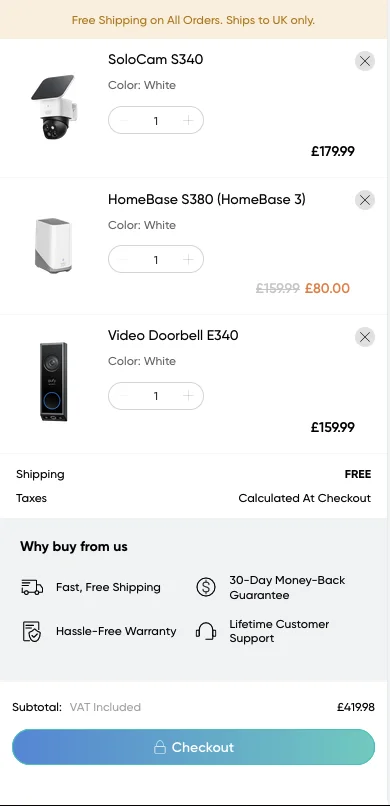390x806 pixels.
Task: Open the HomeBase S380 product image
Action: pos(54,246)
